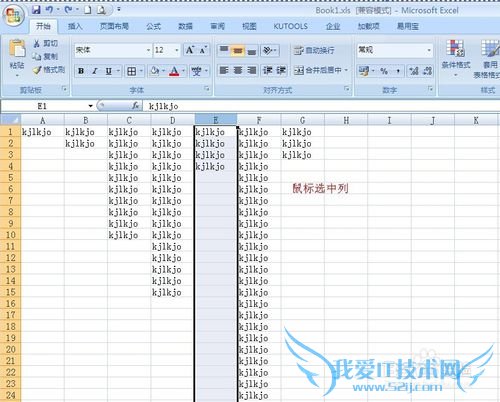Viewport: 500px width, 402px height.
Task: Open the Name Box dropdown arrow
Action: (90, 106)
